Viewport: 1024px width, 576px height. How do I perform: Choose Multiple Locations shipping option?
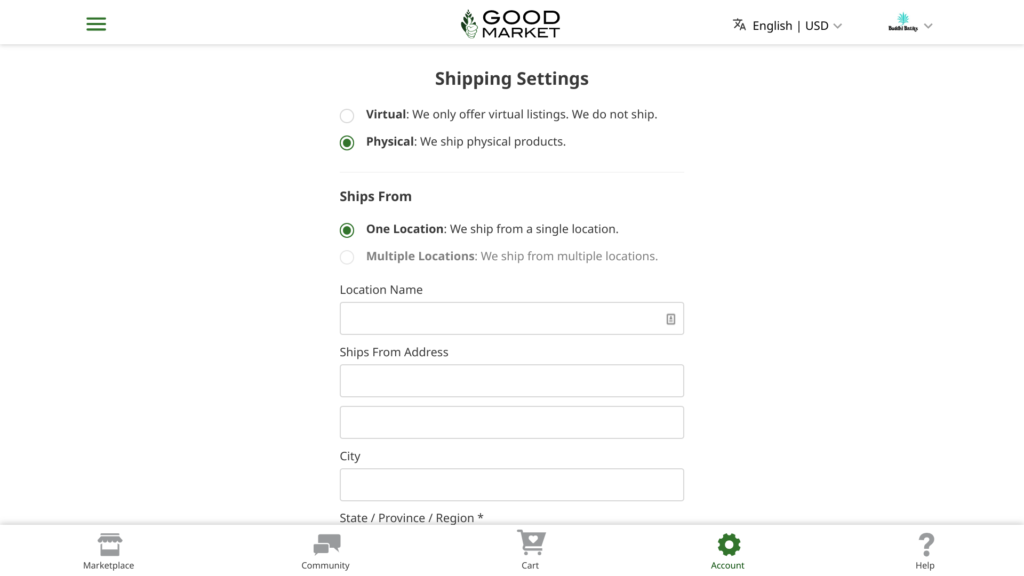coord(347,257)
